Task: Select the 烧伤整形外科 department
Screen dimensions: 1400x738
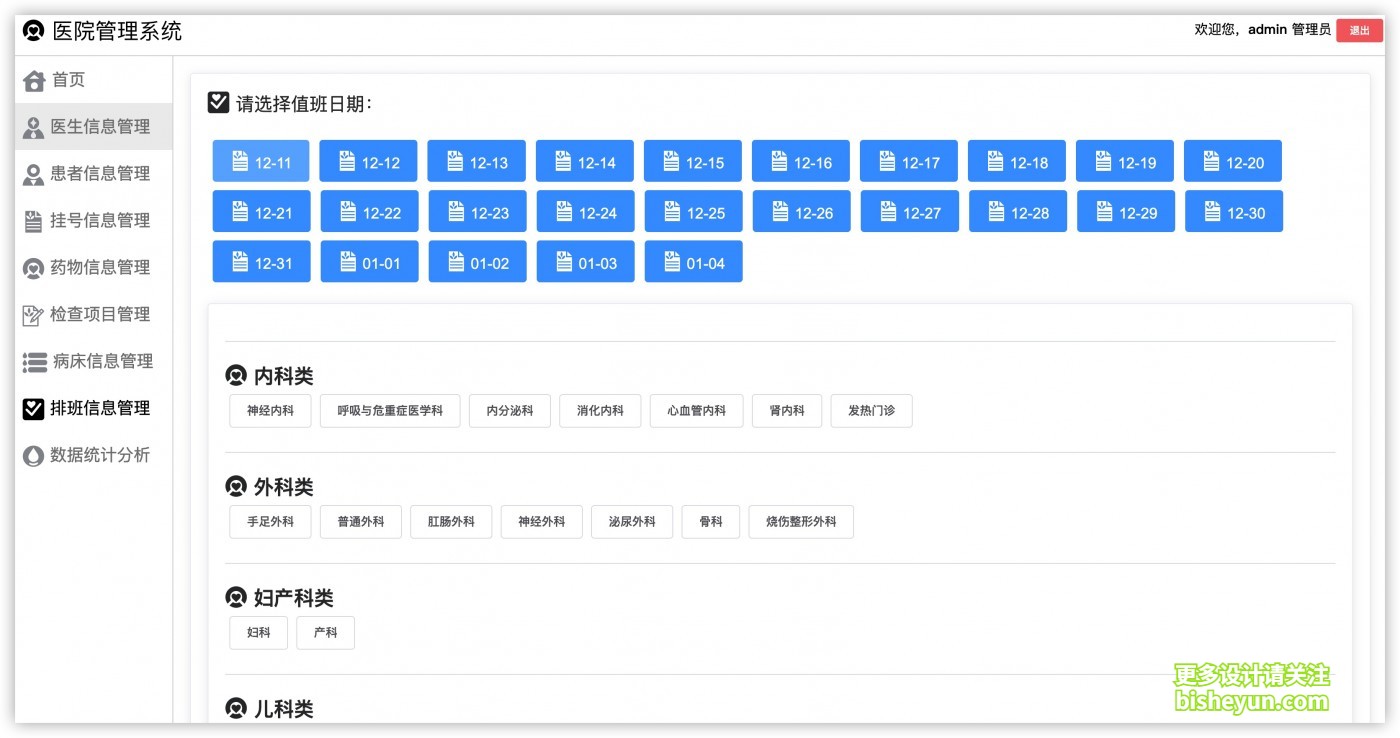Action: tap(801, 522)
